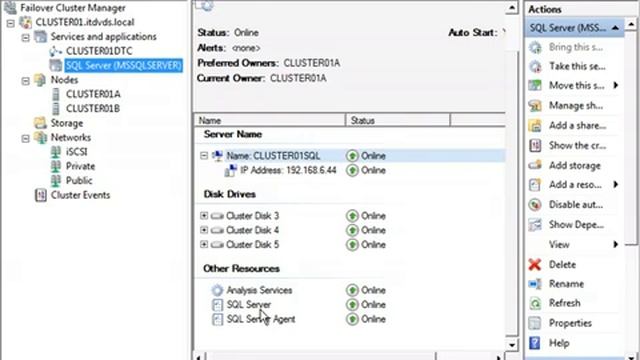The width and height of the screenshot is (640, 360).
Task: Open the Move this s... submenu arrow
Action: tap(616, 85)
